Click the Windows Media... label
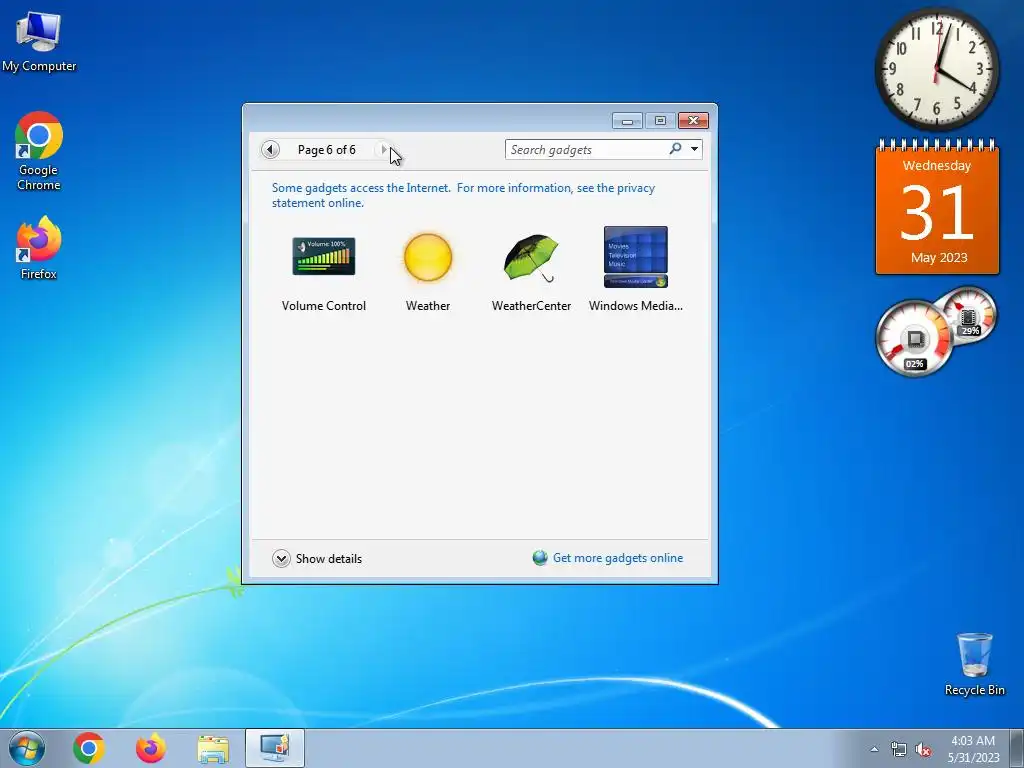 pyautogui.click(x=635, y=306)
